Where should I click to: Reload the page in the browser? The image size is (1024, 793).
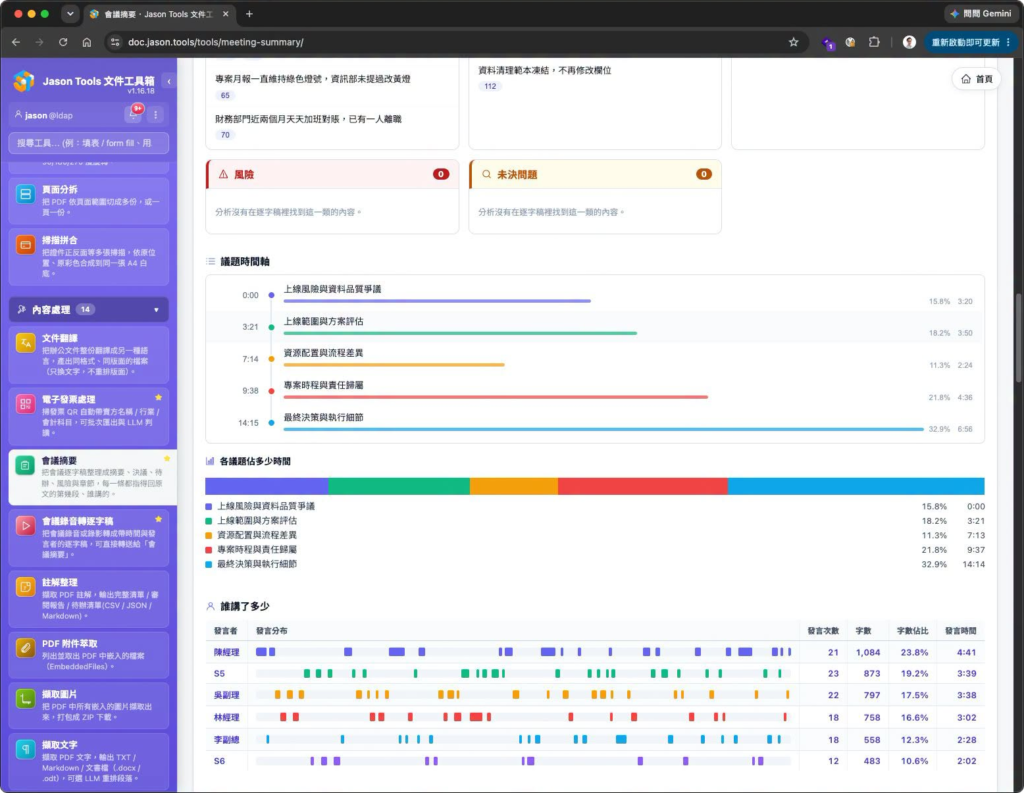pyautogui.click(x=63, y=42)
